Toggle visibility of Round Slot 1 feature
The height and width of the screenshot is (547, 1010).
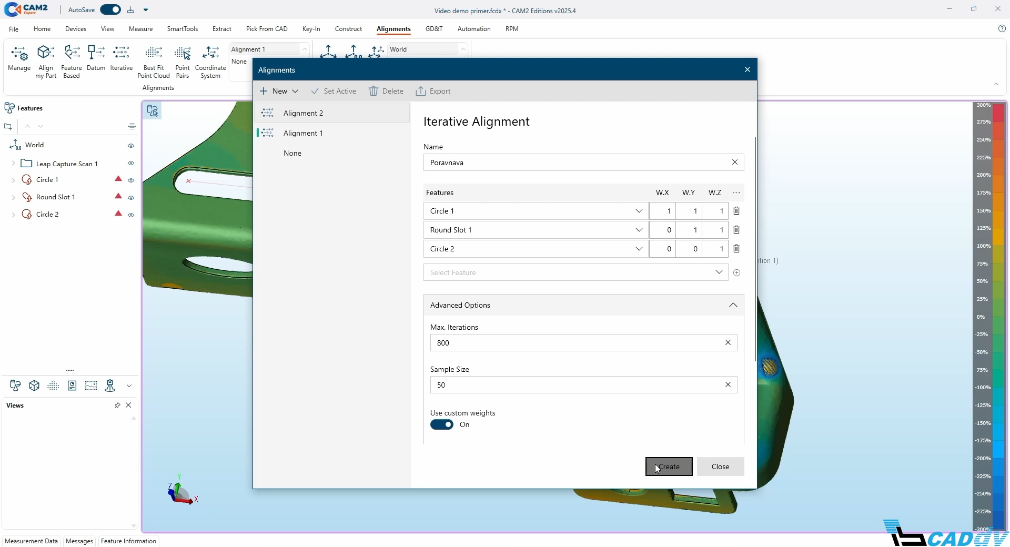(131, 198)
